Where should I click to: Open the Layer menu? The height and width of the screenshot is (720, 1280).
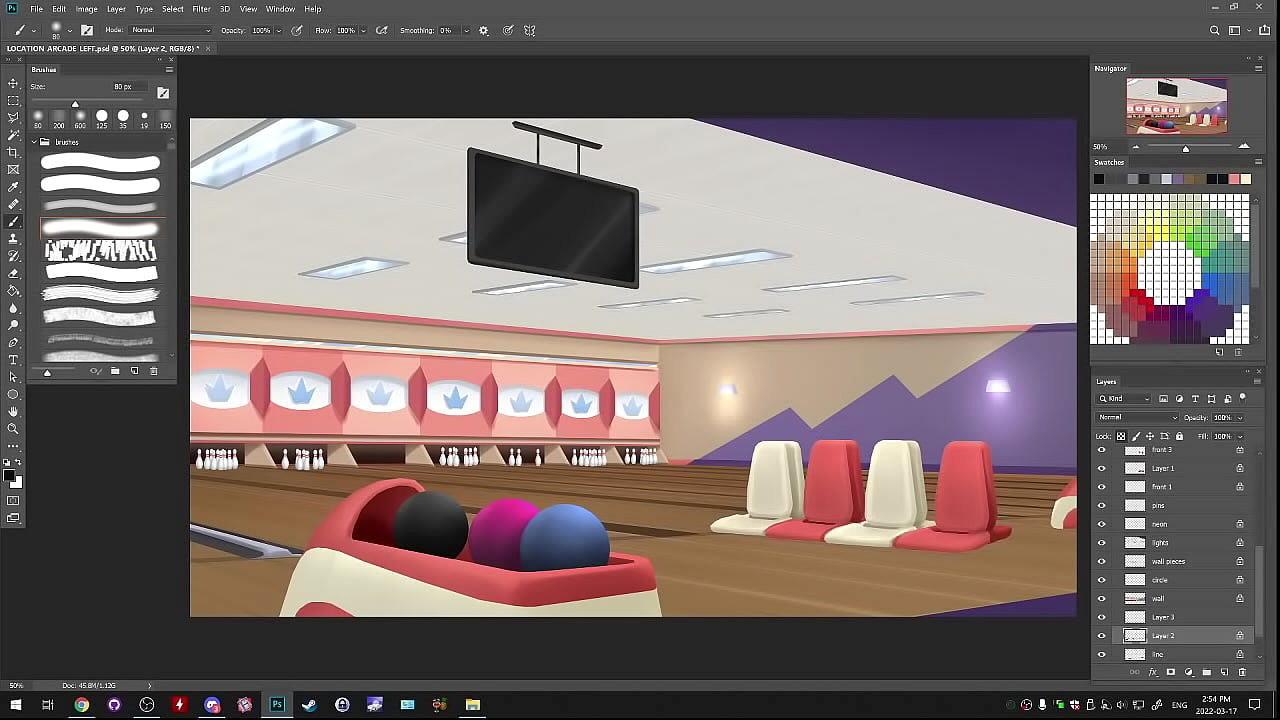pyautogui.click(x=116, y=9)
